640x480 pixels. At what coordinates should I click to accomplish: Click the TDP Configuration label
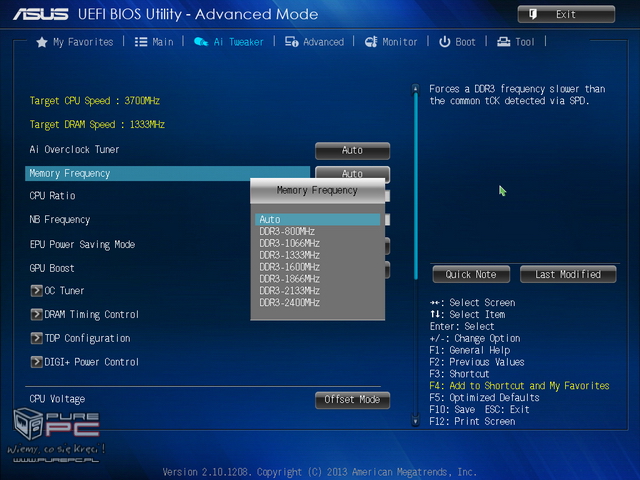click(x=87, y=338)
